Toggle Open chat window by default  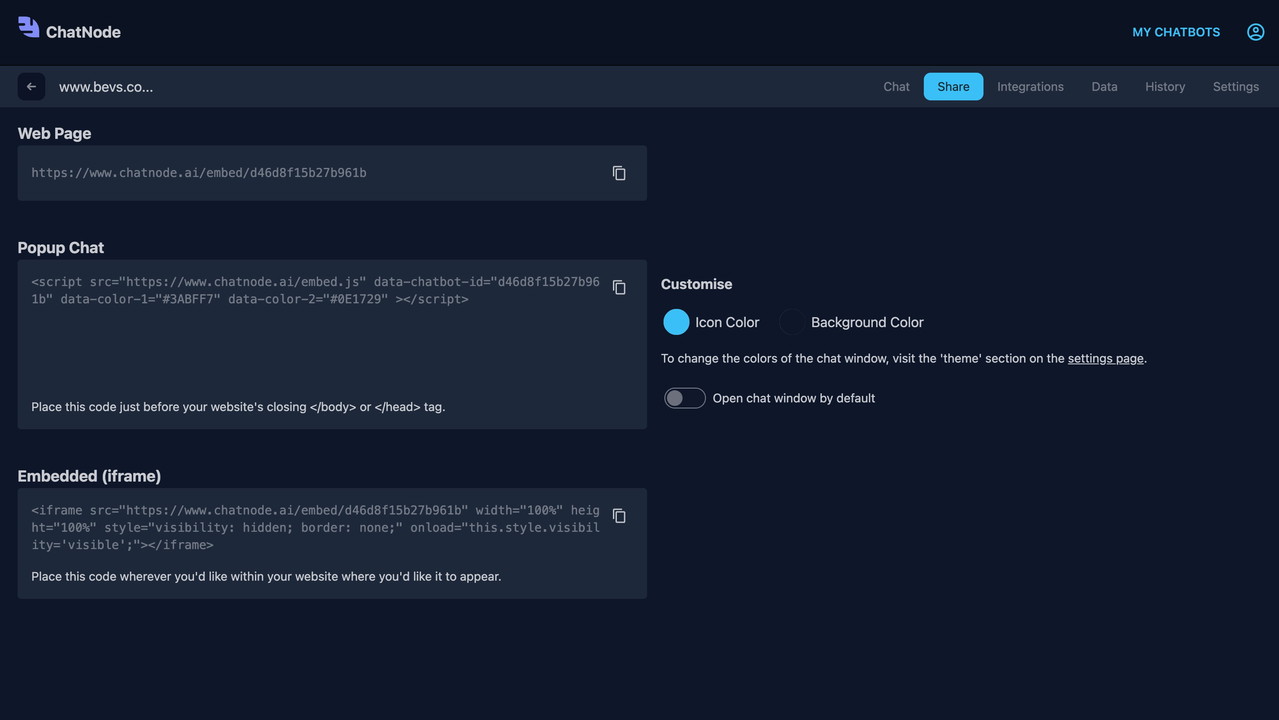click(684, 398)
